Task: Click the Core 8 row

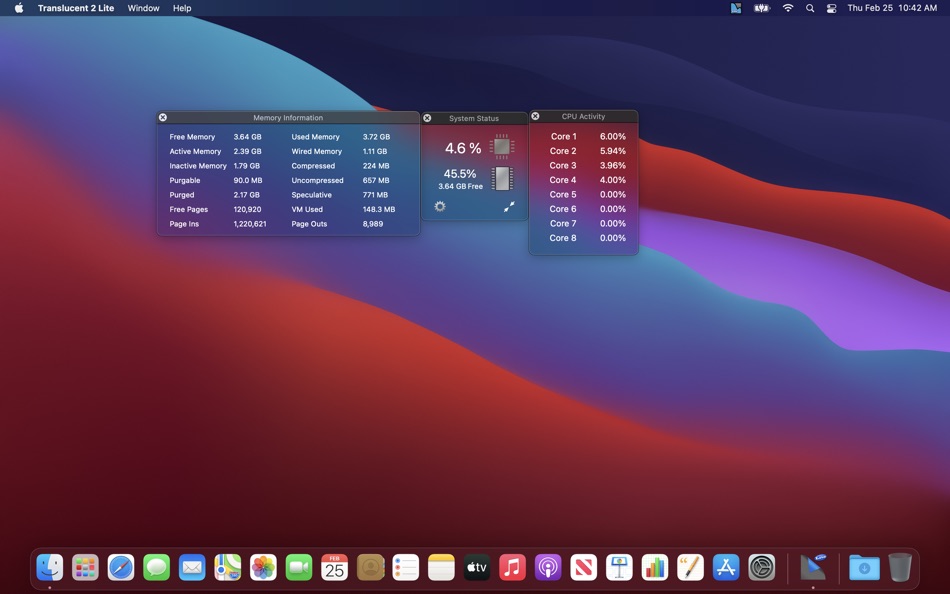Action: coord(587,238)
